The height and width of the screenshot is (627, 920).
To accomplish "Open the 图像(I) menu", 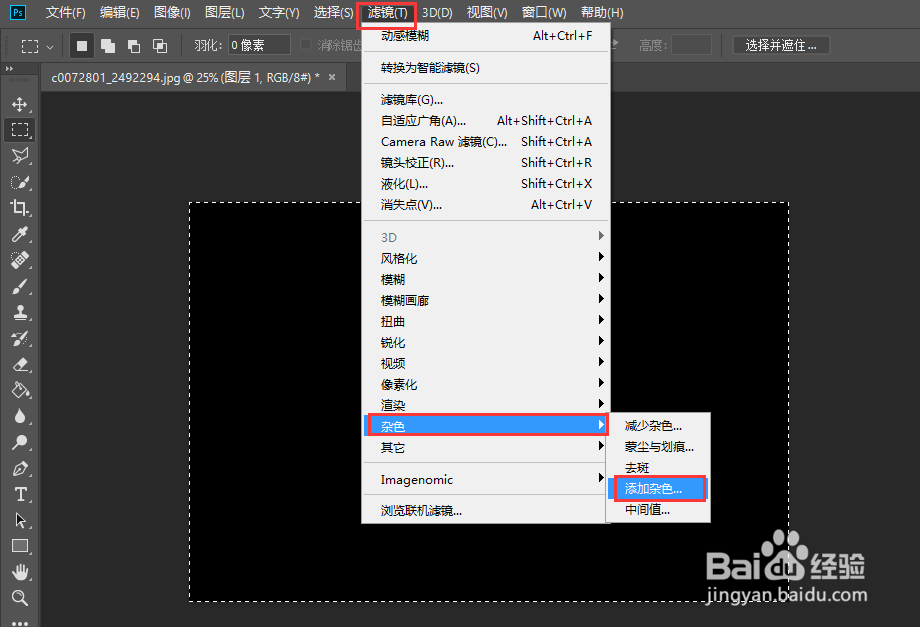I will coord(172,12).
